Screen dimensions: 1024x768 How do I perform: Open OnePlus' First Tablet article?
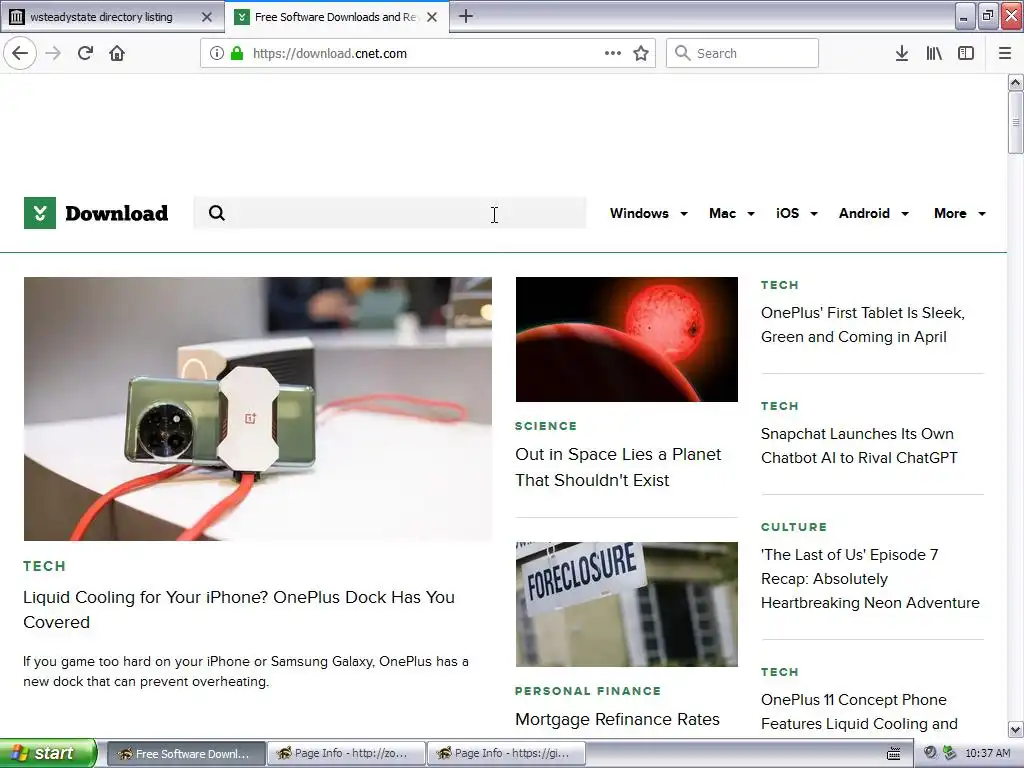(x=862, y=325)
